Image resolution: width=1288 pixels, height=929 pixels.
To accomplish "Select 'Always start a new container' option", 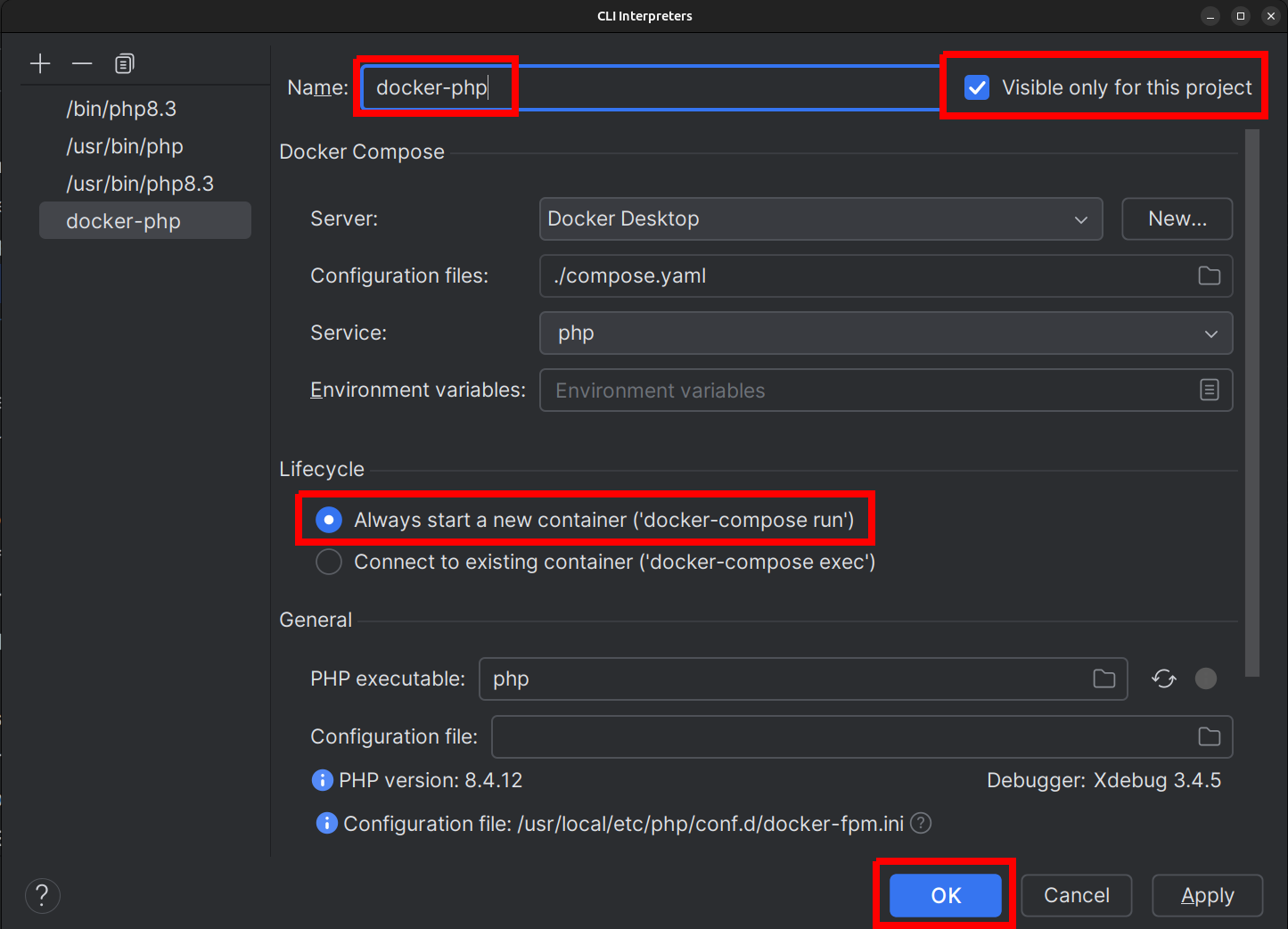I will click(x=329, y=520).
